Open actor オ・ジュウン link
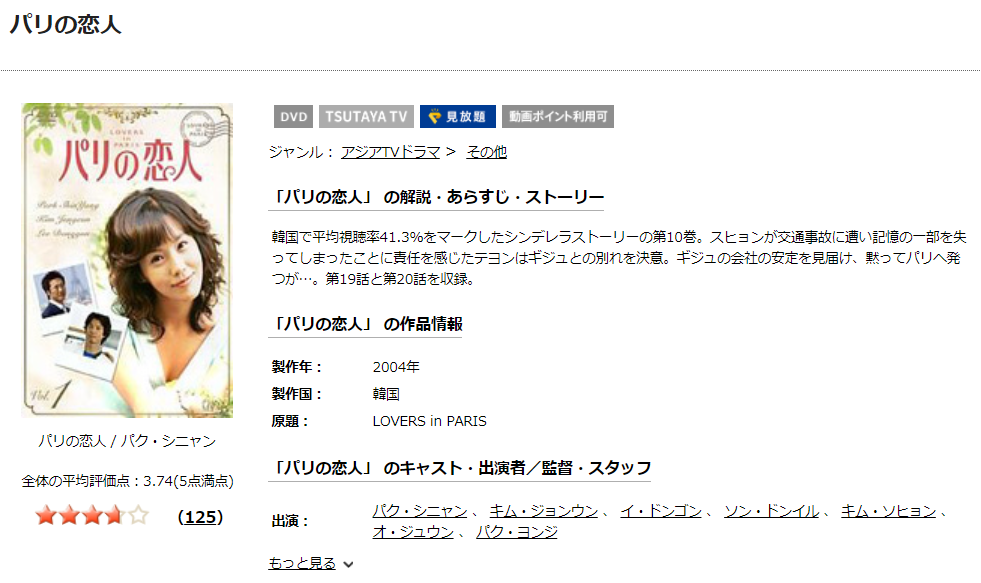This screenshot has height=583, width=981. click(413, 532)
